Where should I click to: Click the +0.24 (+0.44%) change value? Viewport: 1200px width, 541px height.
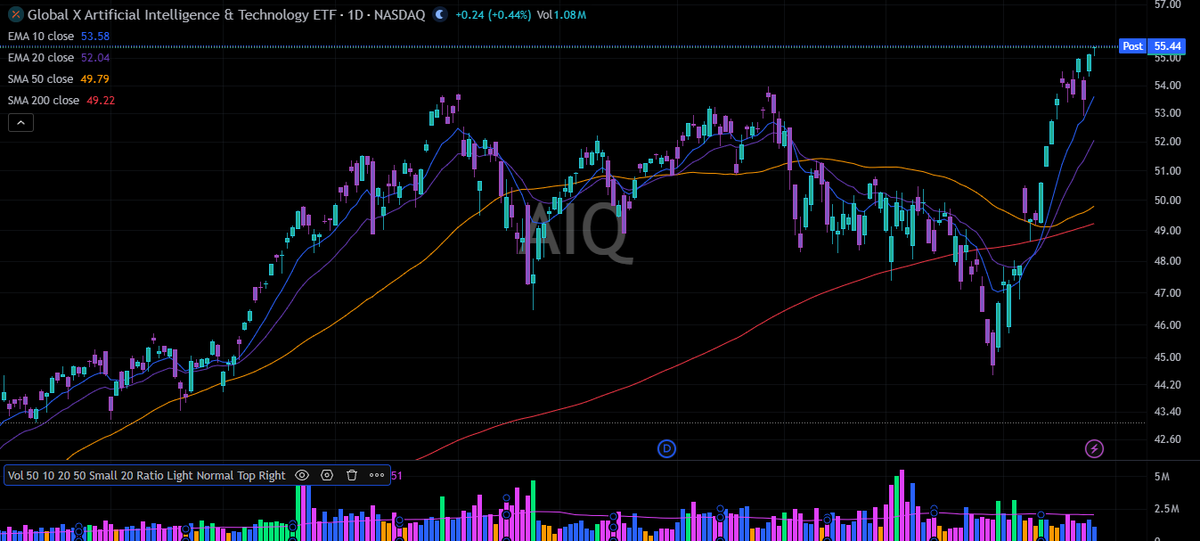click(x=492, y=16)
